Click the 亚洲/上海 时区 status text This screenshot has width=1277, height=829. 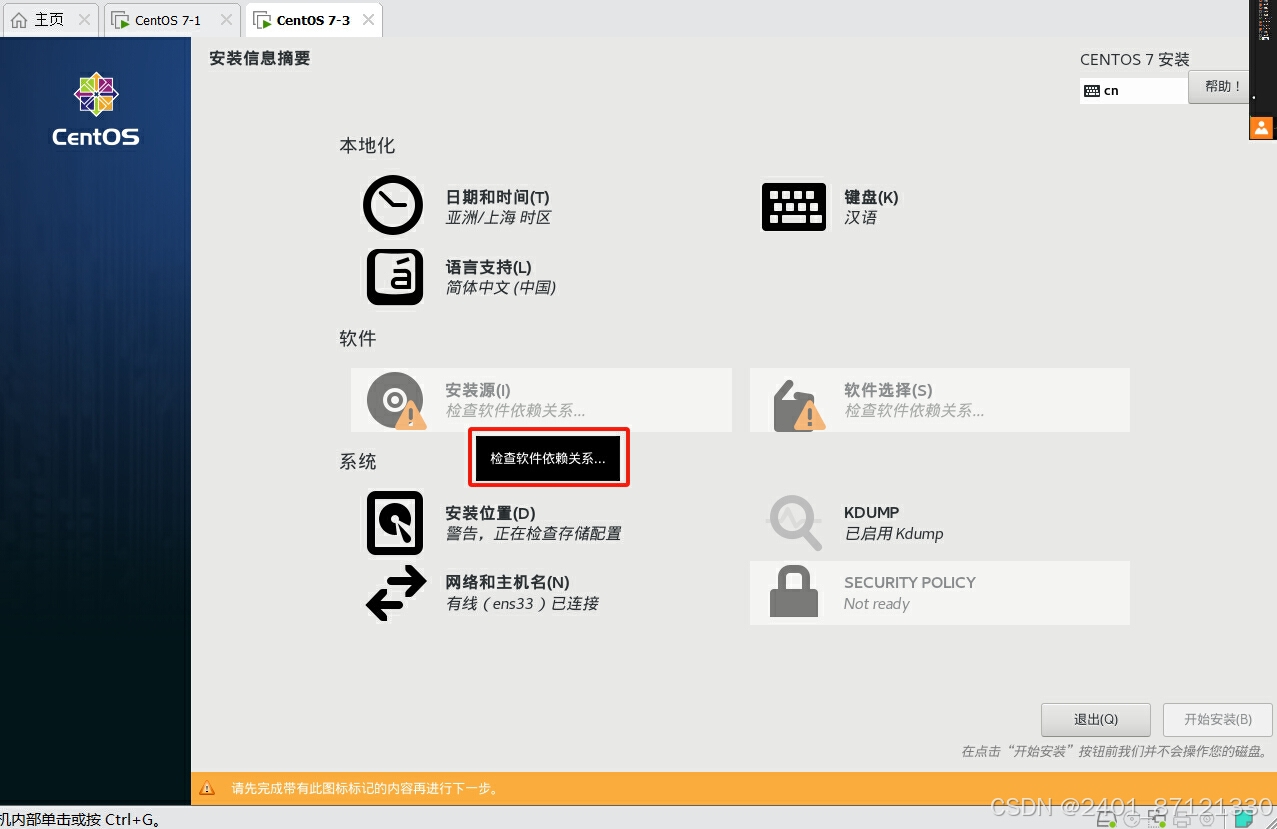498,218
